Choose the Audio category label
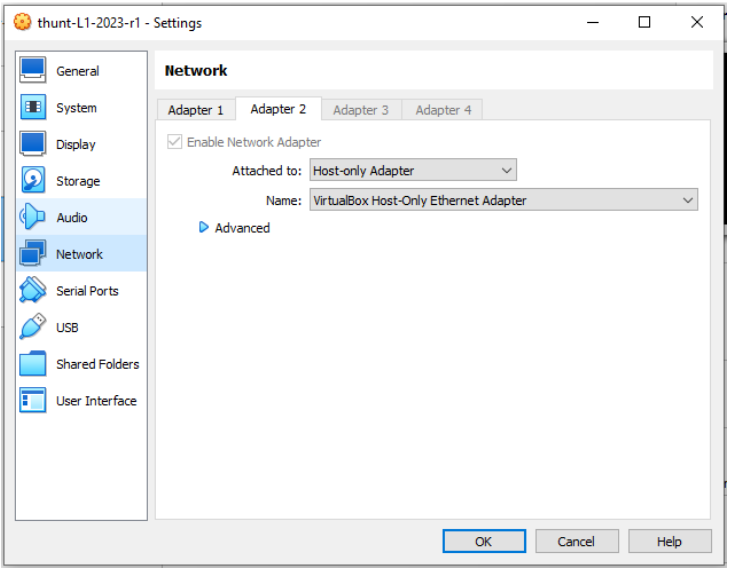This screenshot has height=573, width=729. 72,218
